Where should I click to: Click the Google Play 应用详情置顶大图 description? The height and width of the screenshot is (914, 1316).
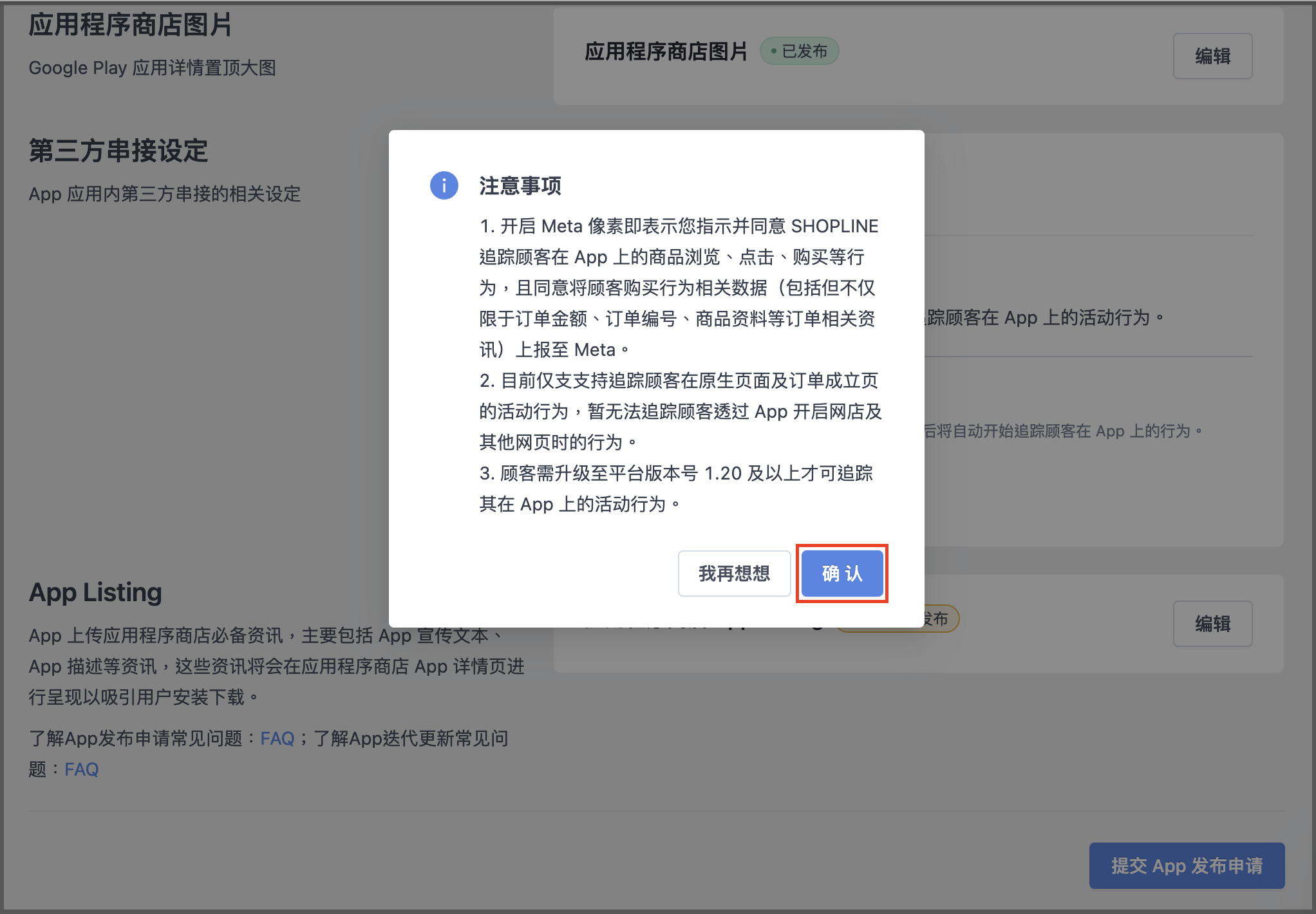click(153, 68)
